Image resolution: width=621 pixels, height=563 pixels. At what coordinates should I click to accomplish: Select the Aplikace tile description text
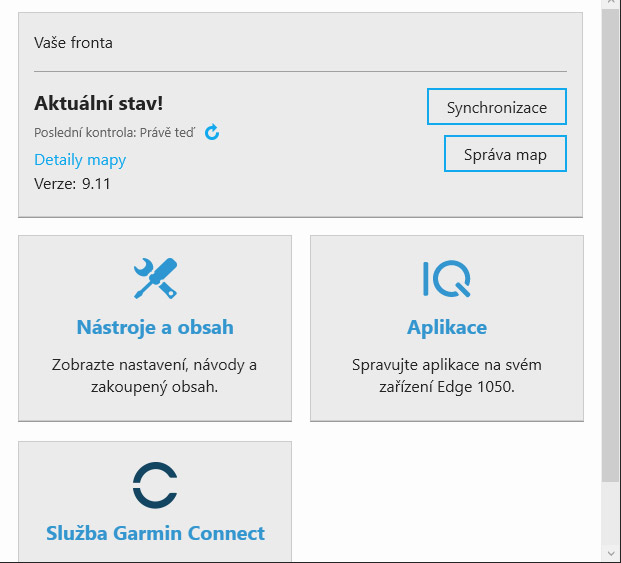coord(447,376)
